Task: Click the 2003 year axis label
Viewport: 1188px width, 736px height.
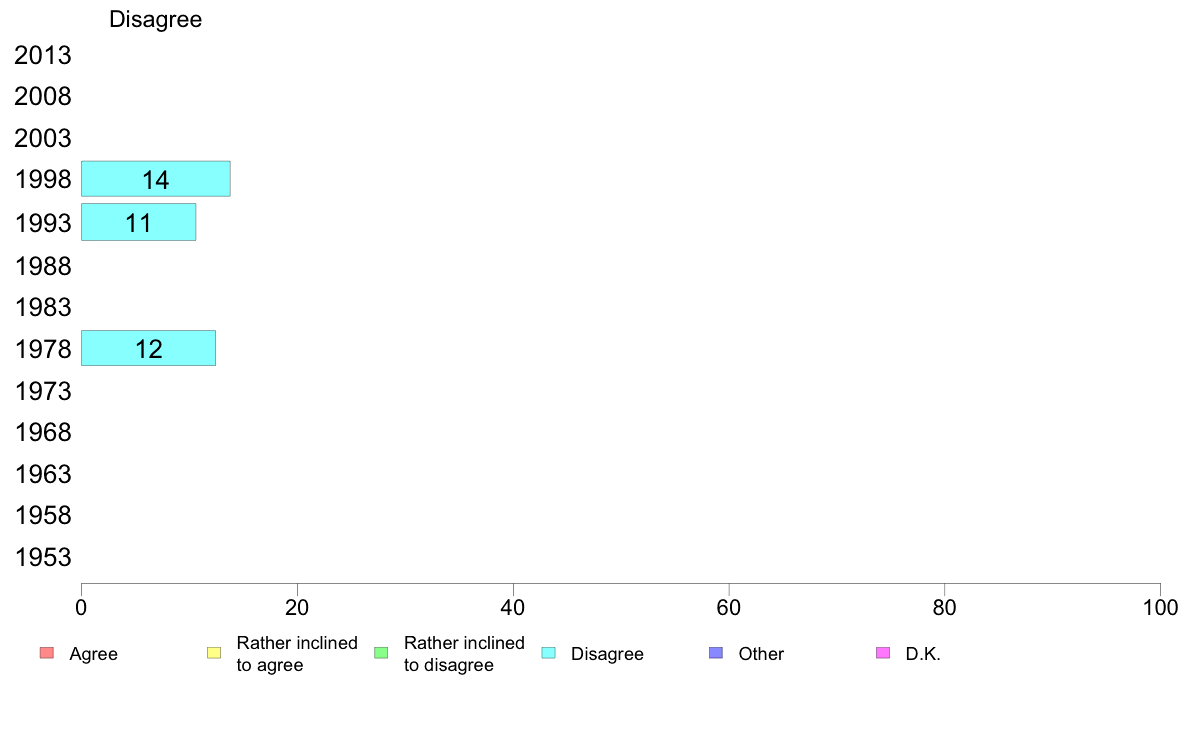Action: click(x=42, y=138)
